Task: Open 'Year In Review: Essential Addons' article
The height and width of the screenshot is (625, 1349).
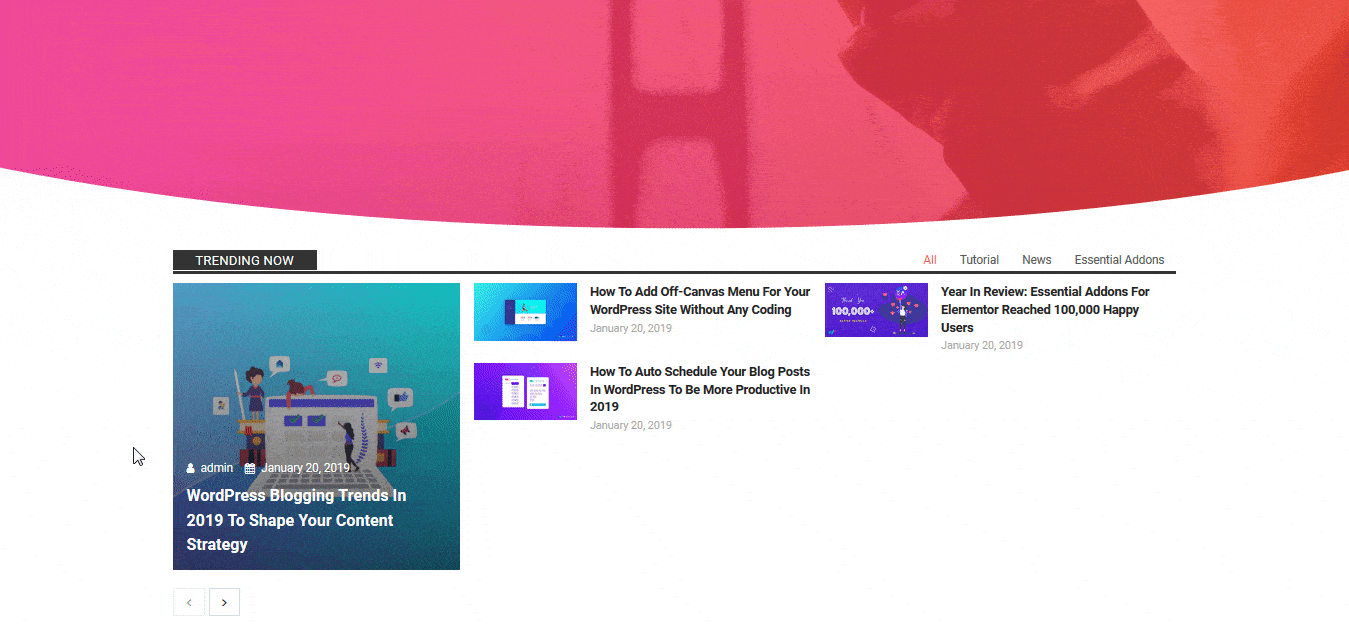Action: 1045,309
